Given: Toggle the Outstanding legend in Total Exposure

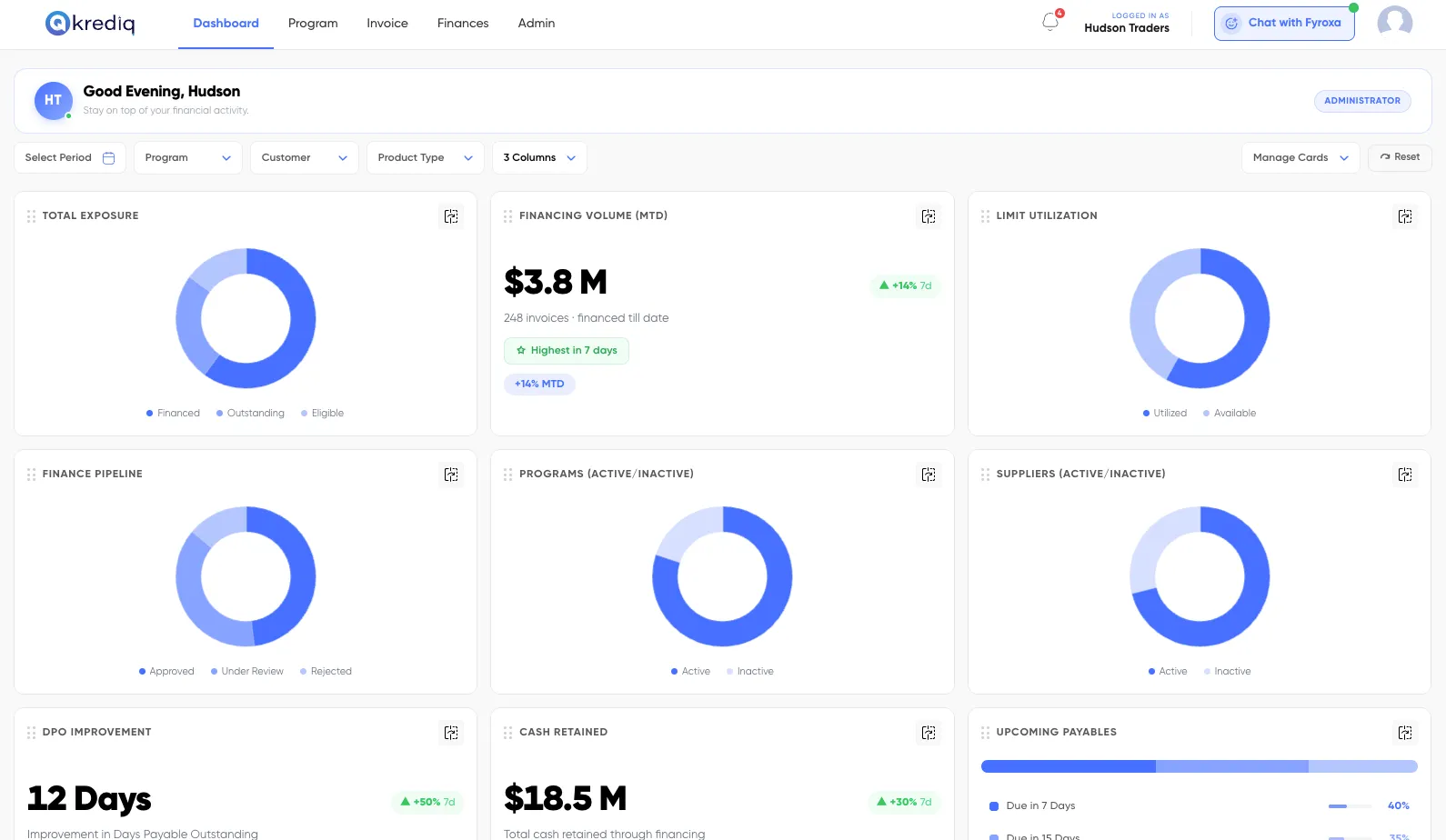Looking at the screenshot, I should point(250,413).
